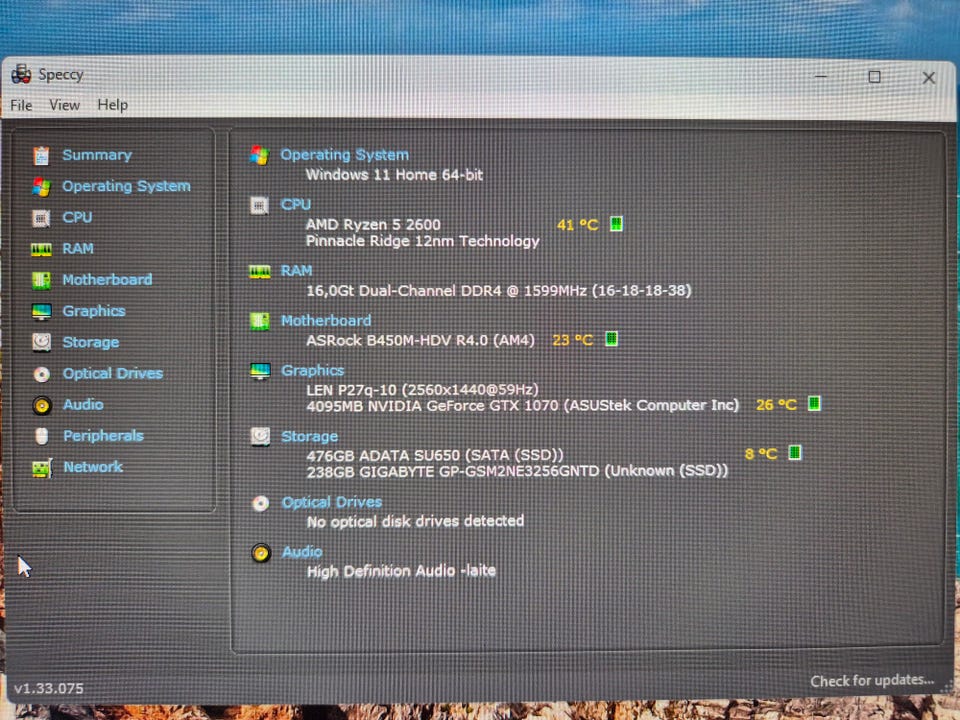This screenshot has height=720, width=960.
Task: Click the RAM stick icon in sidebar
Action: click(x=41, y=249)
